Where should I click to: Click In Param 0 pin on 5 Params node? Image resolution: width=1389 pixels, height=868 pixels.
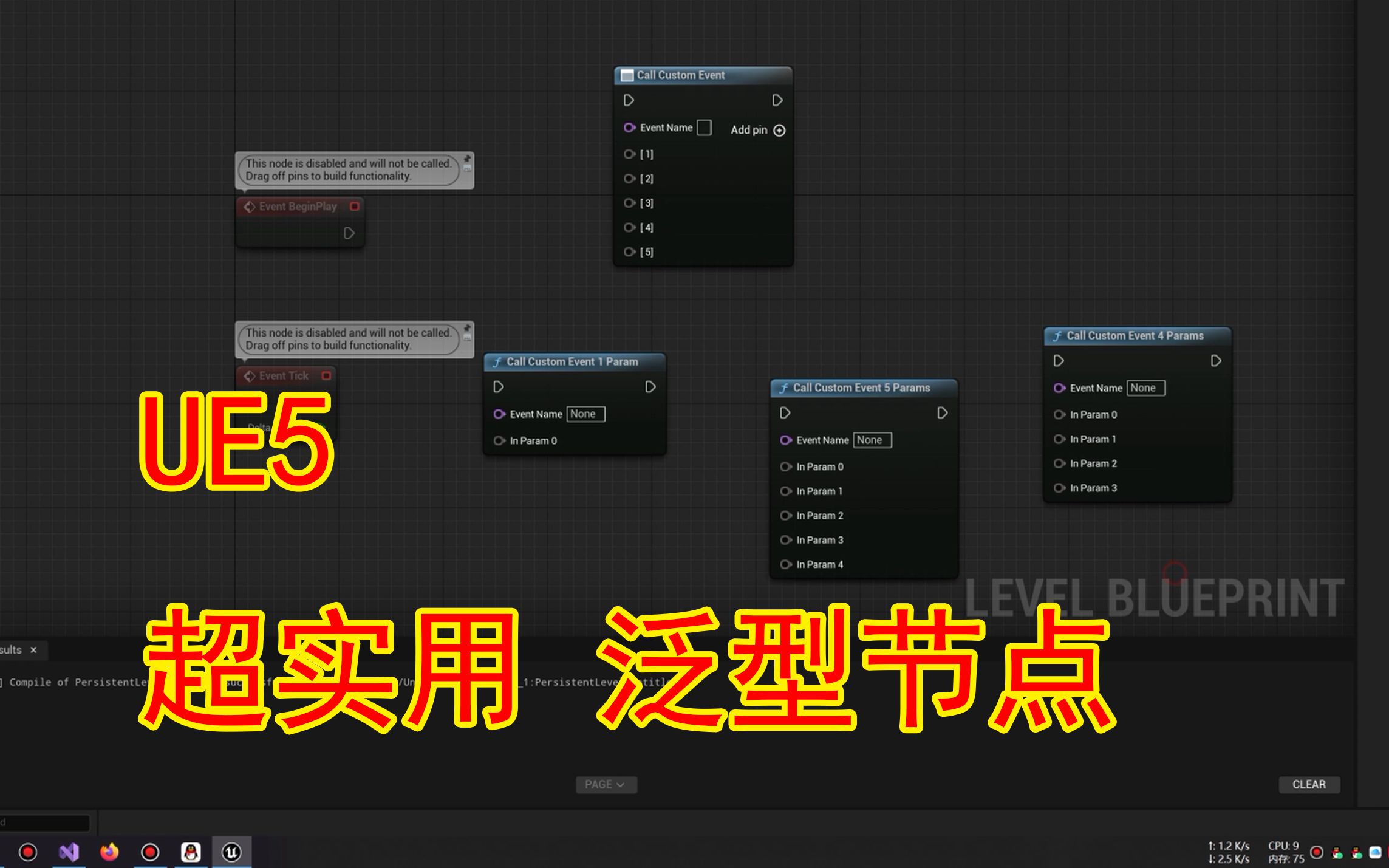(x=786, y=467)
